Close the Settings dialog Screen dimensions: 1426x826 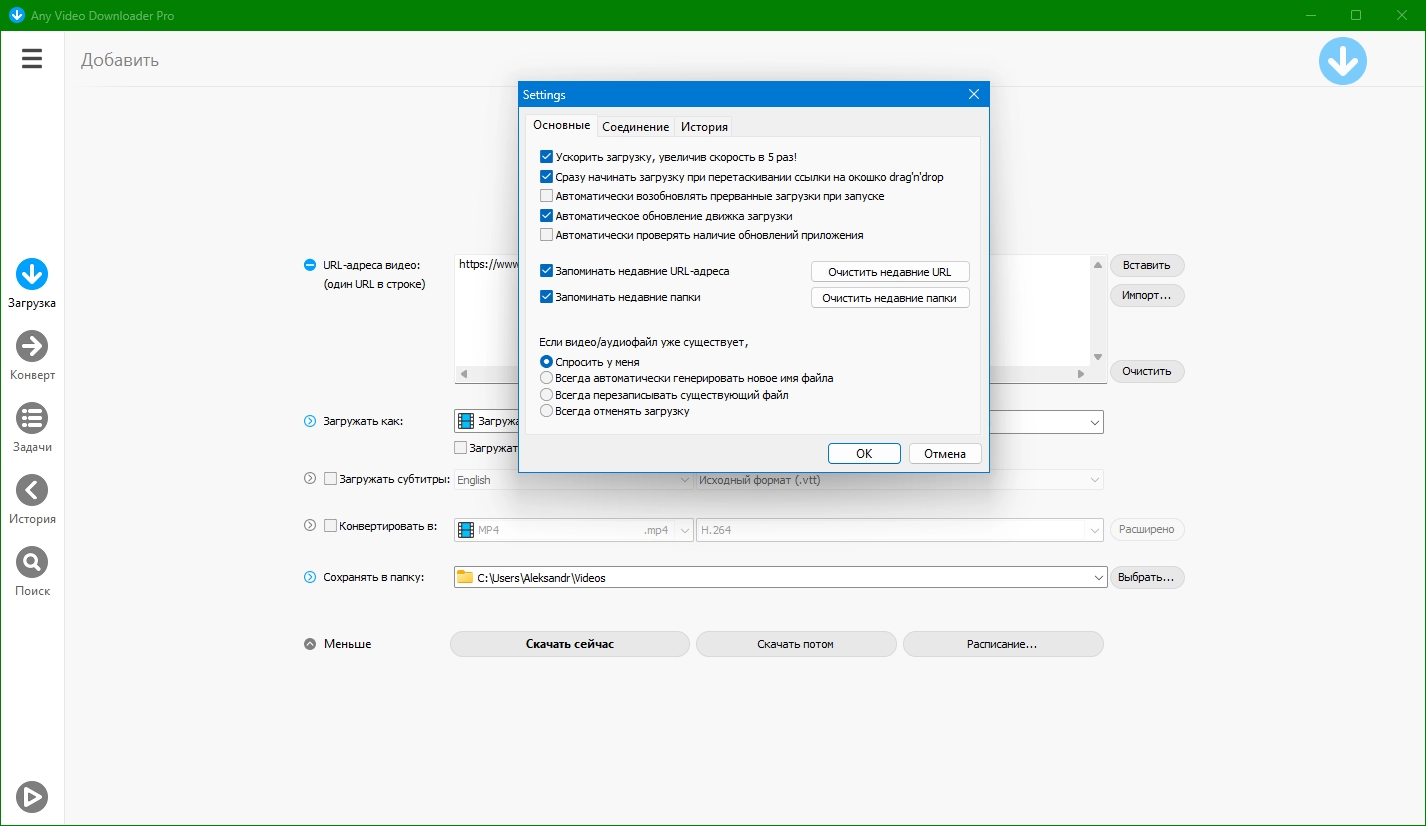974,95
